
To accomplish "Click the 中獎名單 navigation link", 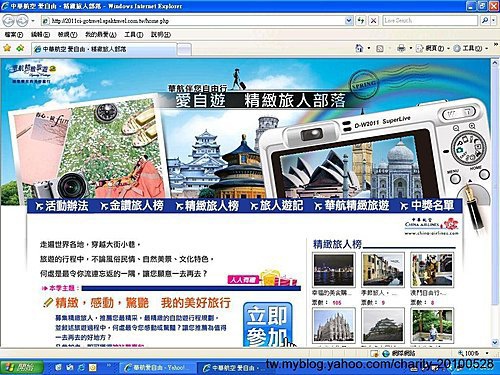I will [427, 206].
